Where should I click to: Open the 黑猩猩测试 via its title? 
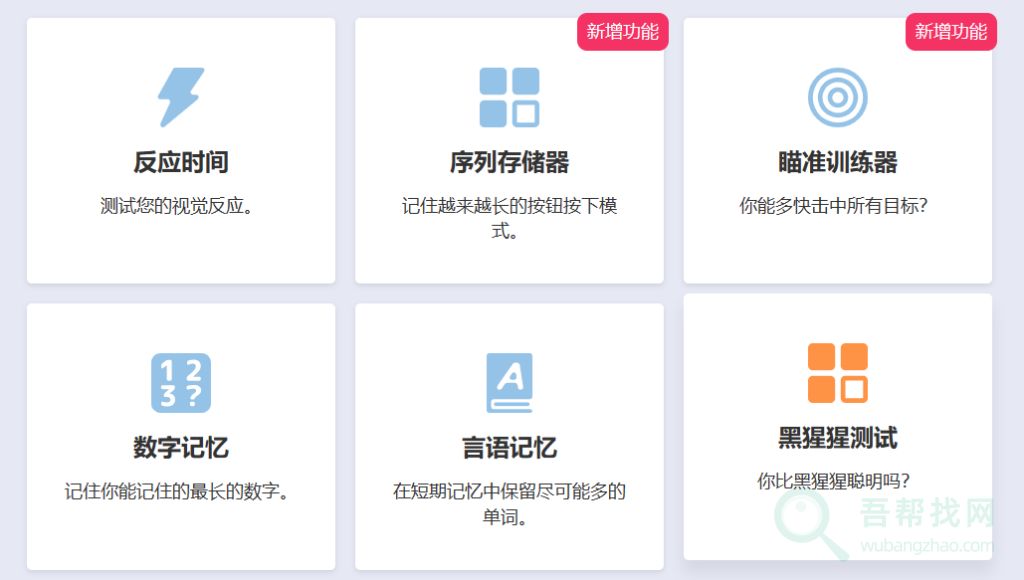[837, 437]
